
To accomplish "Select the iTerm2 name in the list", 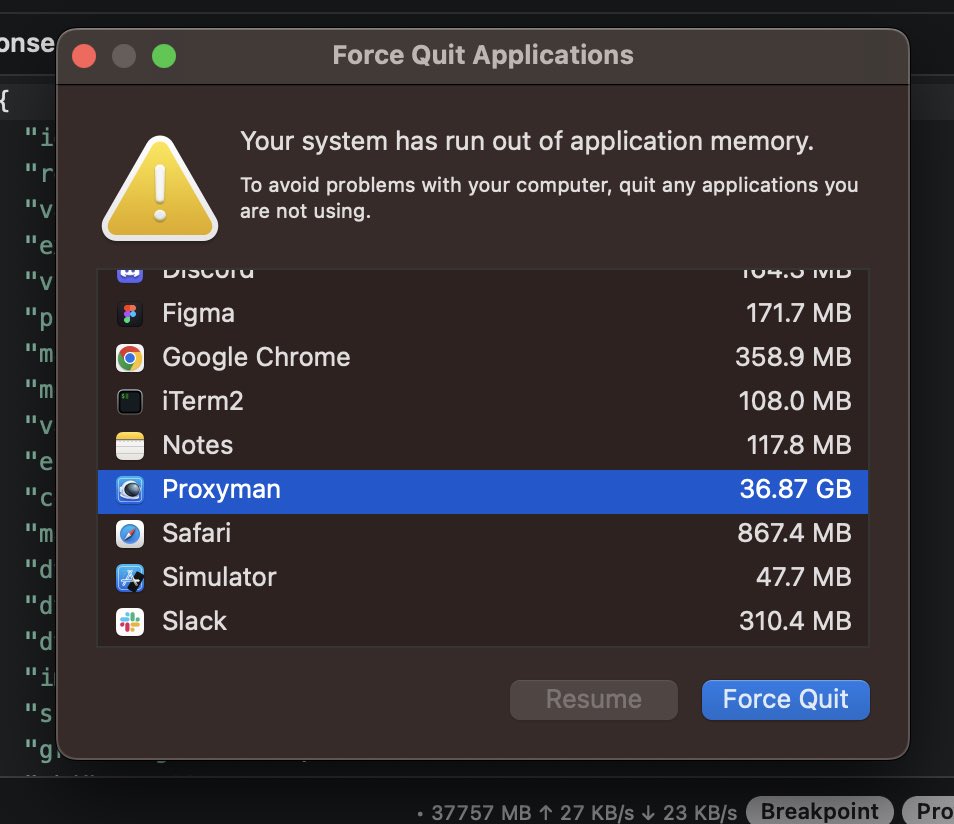I will pyautogui.click(x=203, y=401).
